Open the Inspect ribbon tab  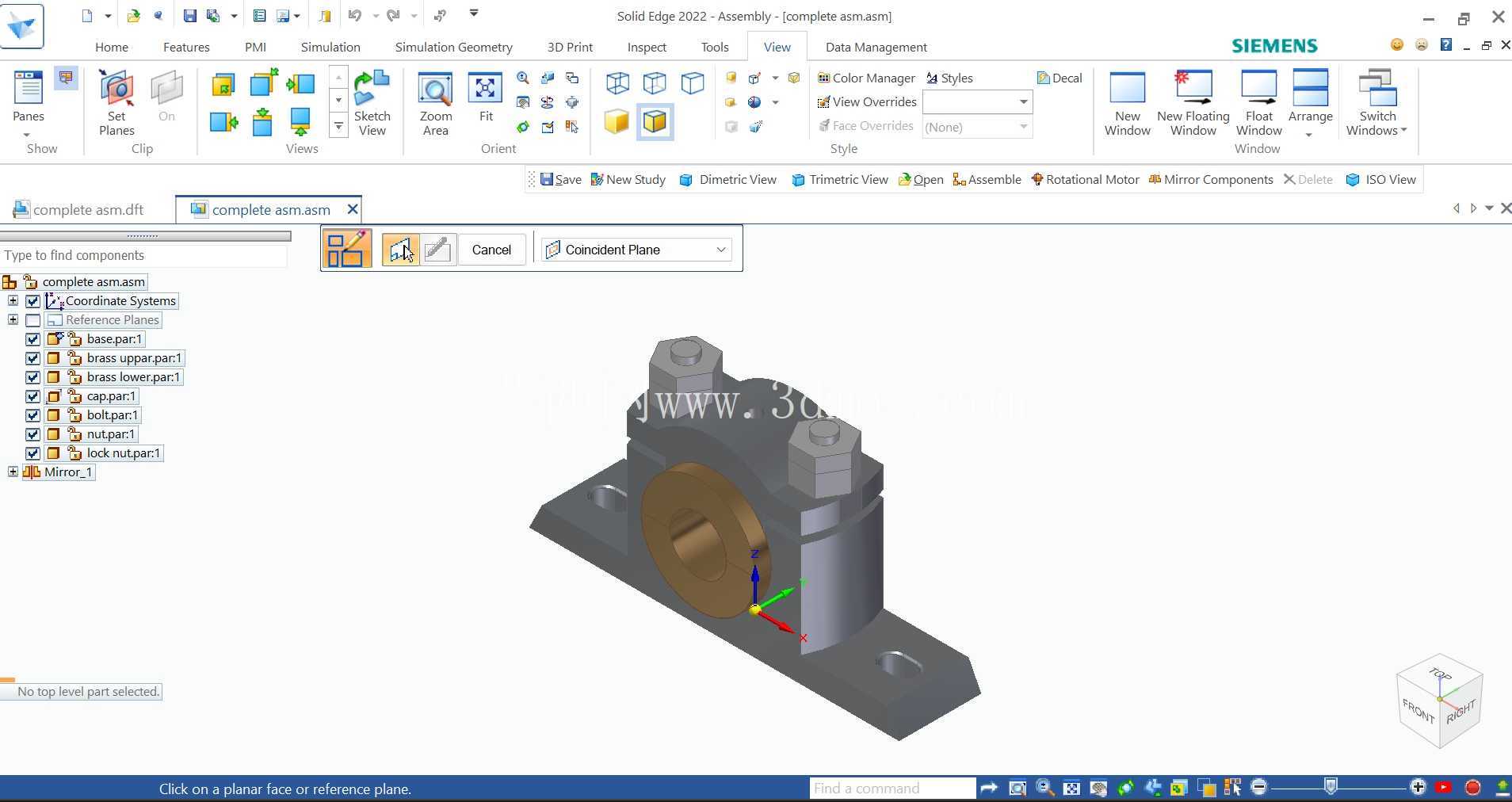pos(647,47)
